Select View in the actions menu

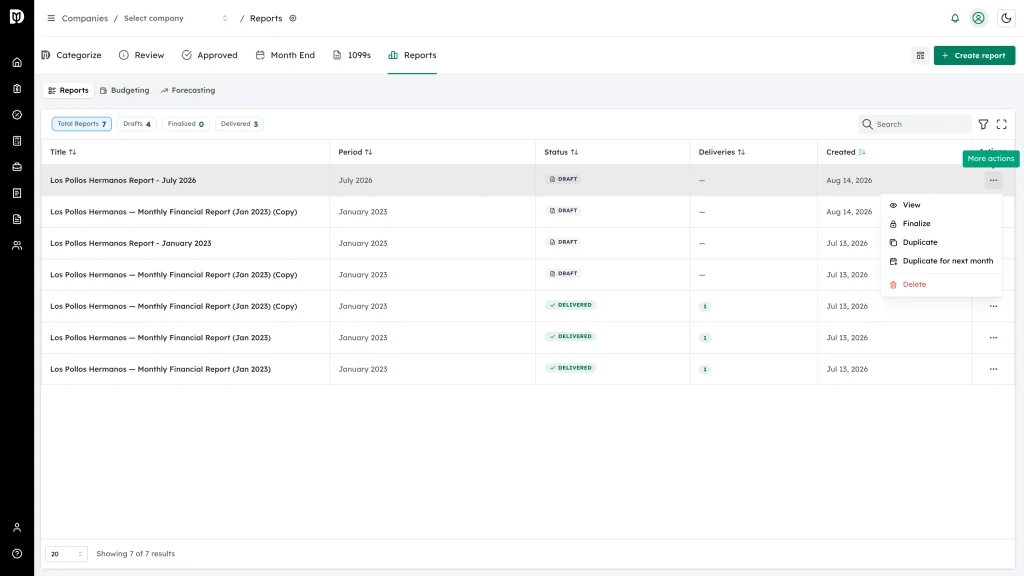(941, 205)
